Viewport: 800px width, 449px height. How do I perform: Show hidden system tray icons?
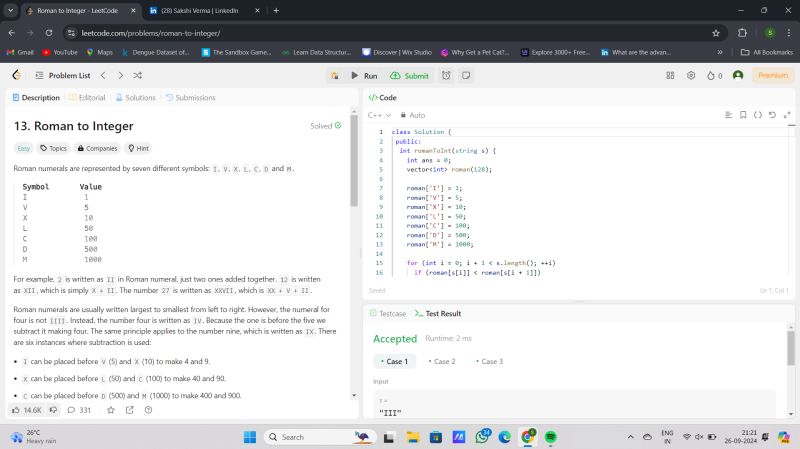coord(631,437)
